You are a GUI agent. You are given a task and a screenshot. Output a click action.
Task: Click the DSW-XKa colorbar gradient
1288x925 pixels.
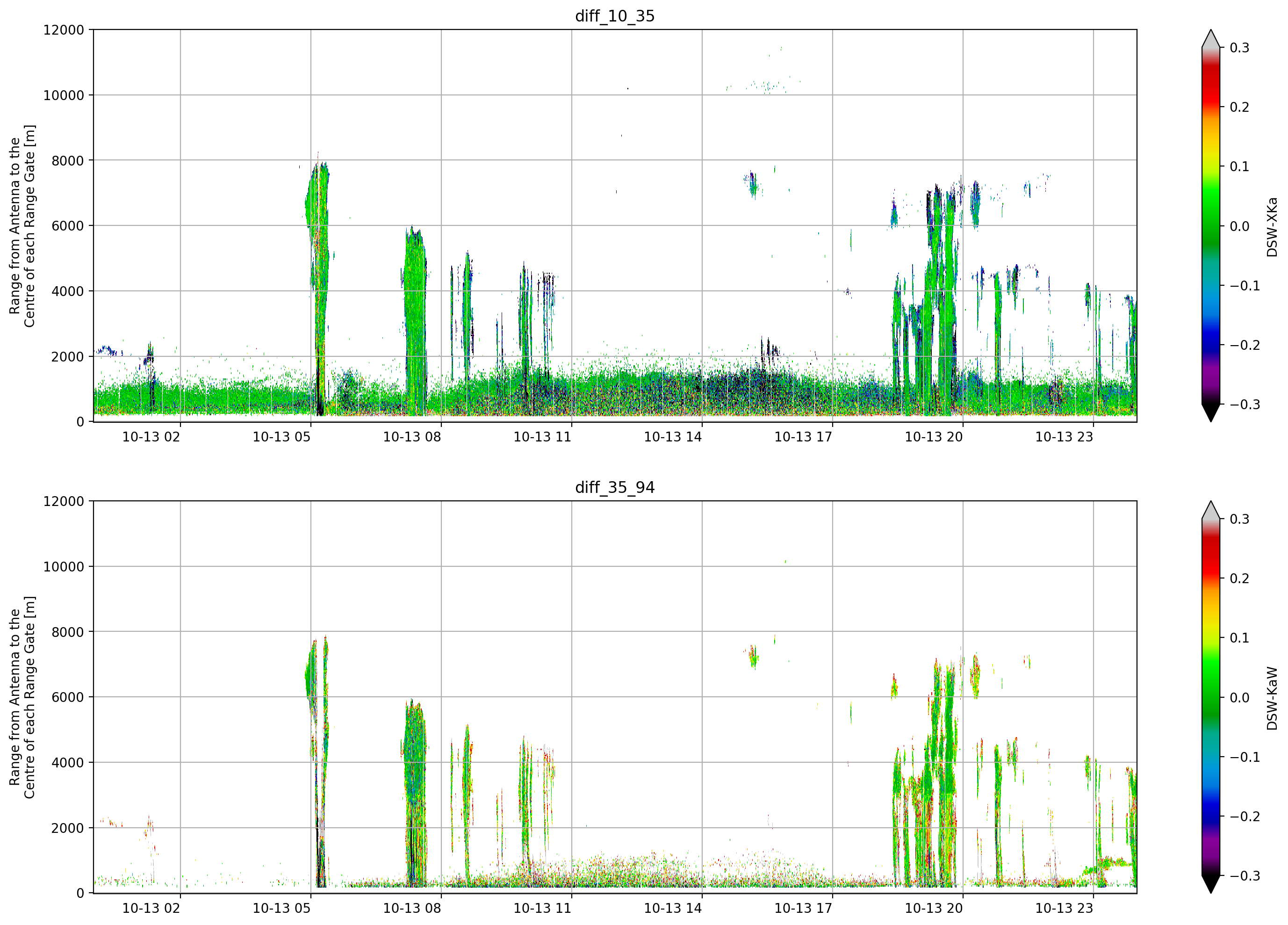1211,225
